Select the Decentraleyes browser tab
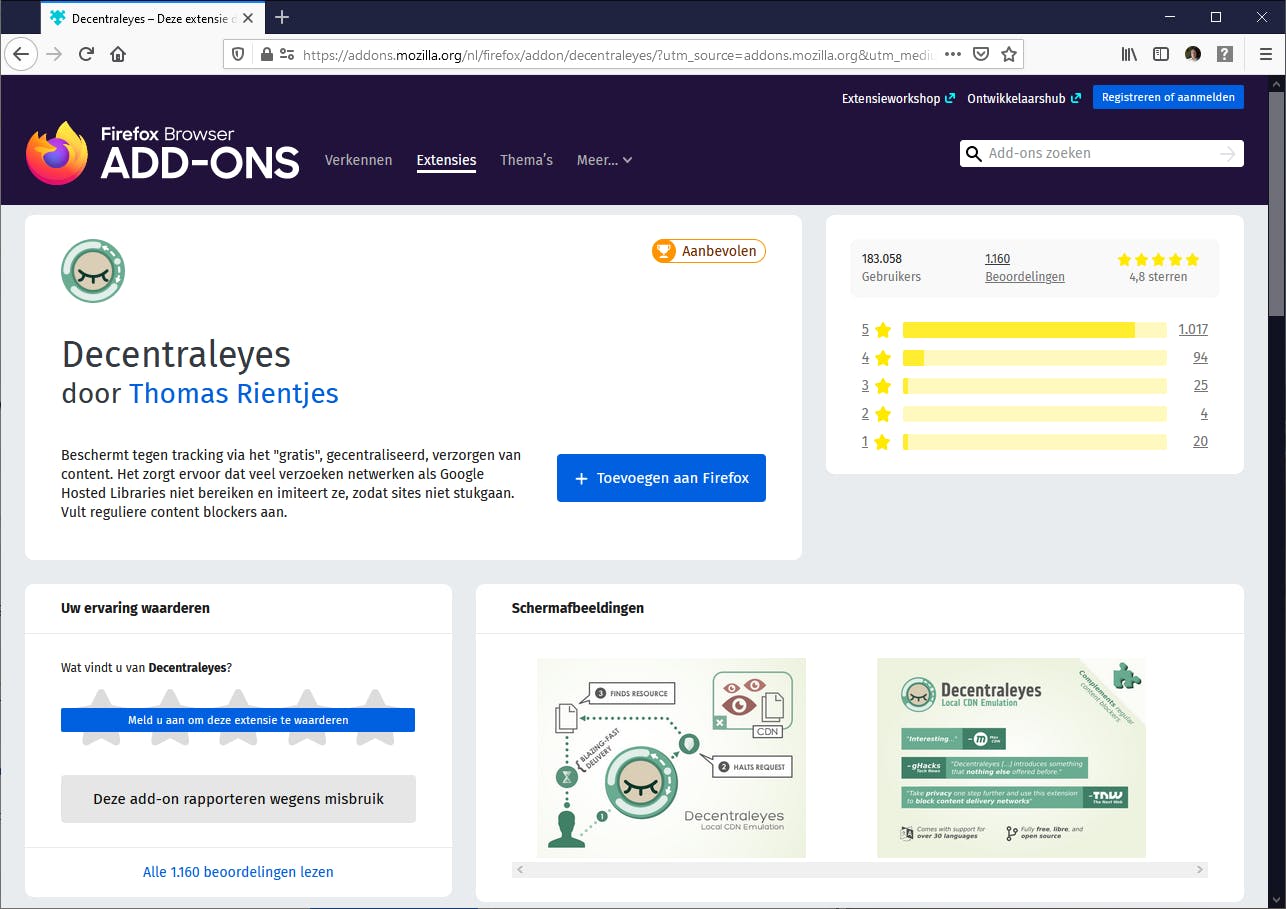Viewport: 1286px width, 909px height. pyautogui.click(x=152, y=18)
